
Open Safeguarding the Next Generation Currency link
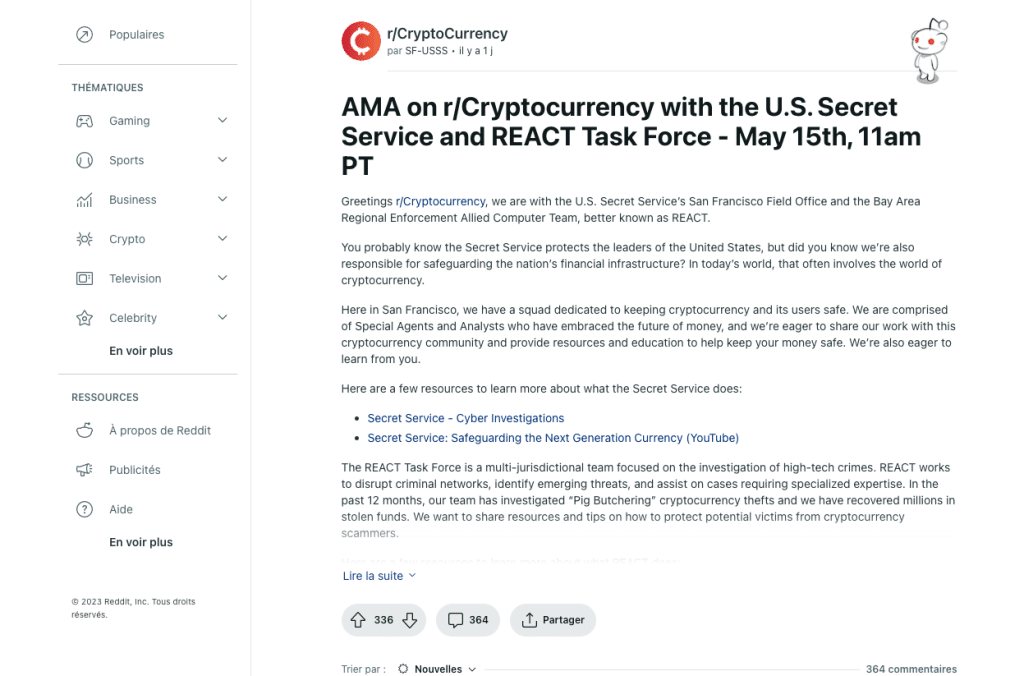click(553, 438)
